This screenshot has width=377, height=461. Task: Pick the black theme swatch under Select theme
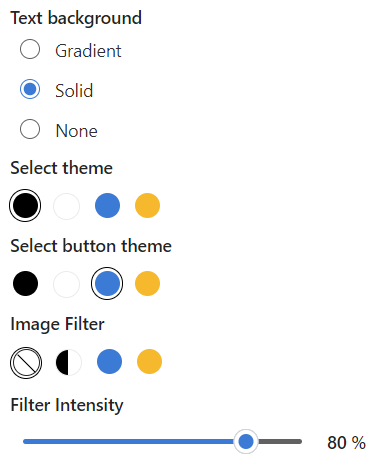click(x=25, y=205)
